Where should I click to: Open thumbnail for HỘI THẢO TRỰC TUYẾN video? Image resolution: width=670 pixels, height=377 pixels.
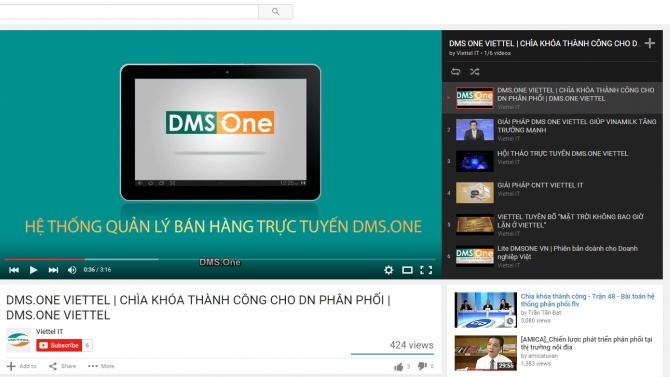pos(474,161)
